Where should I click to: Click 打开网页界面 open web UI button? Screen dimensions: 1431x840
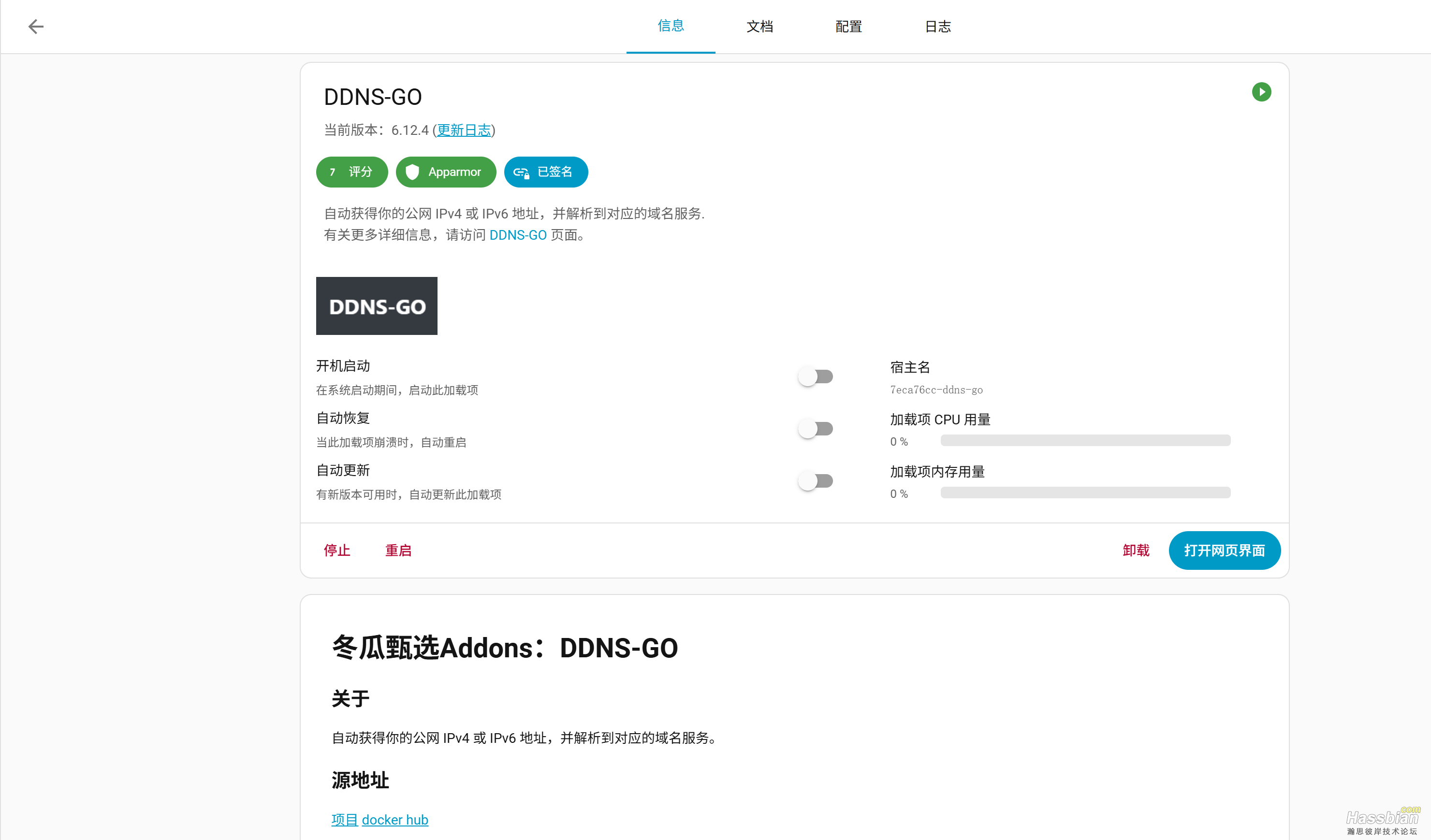tap(1224, 550)
